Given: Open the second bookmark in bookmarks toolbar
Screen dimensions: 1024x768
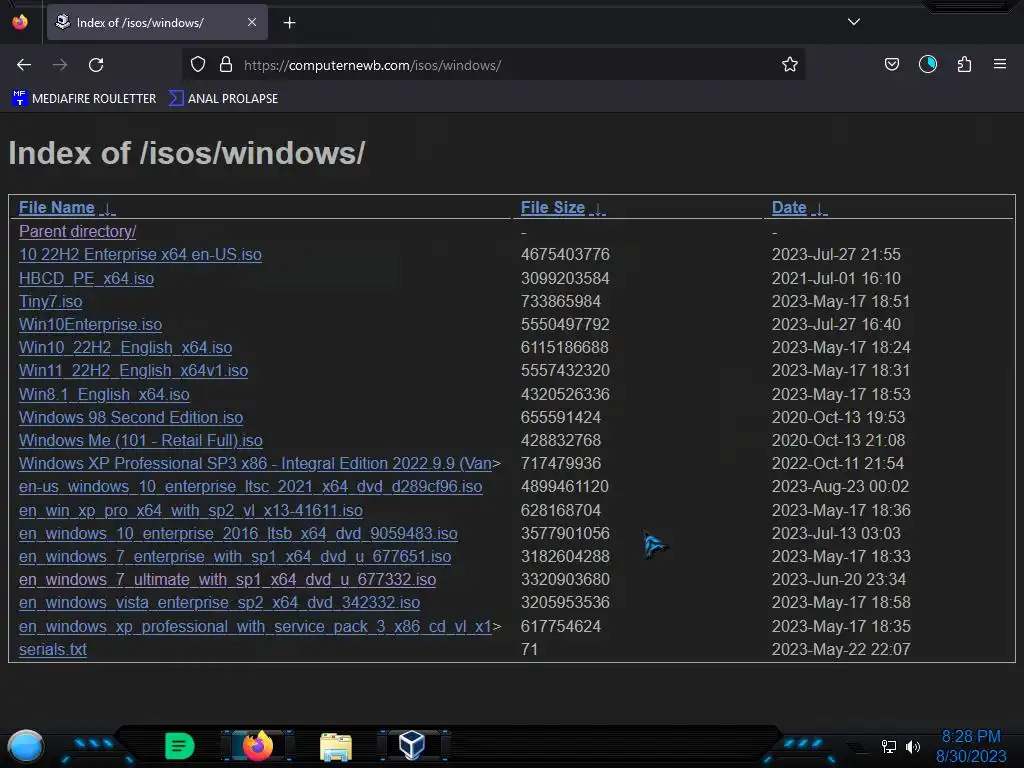Looking at the screenshot, I should point(223,99).
